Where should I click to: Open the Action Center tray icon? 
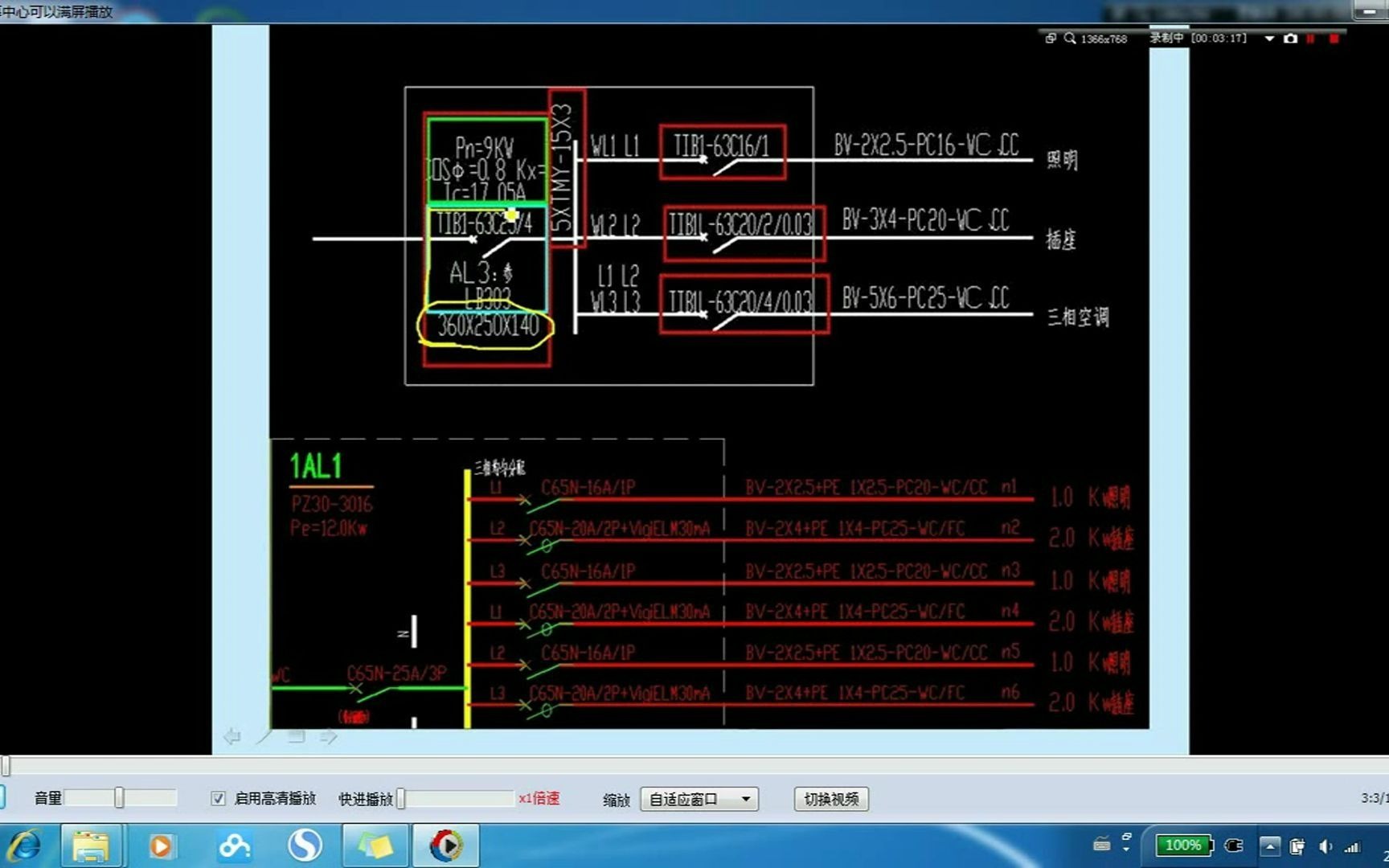pos(1297,845)
